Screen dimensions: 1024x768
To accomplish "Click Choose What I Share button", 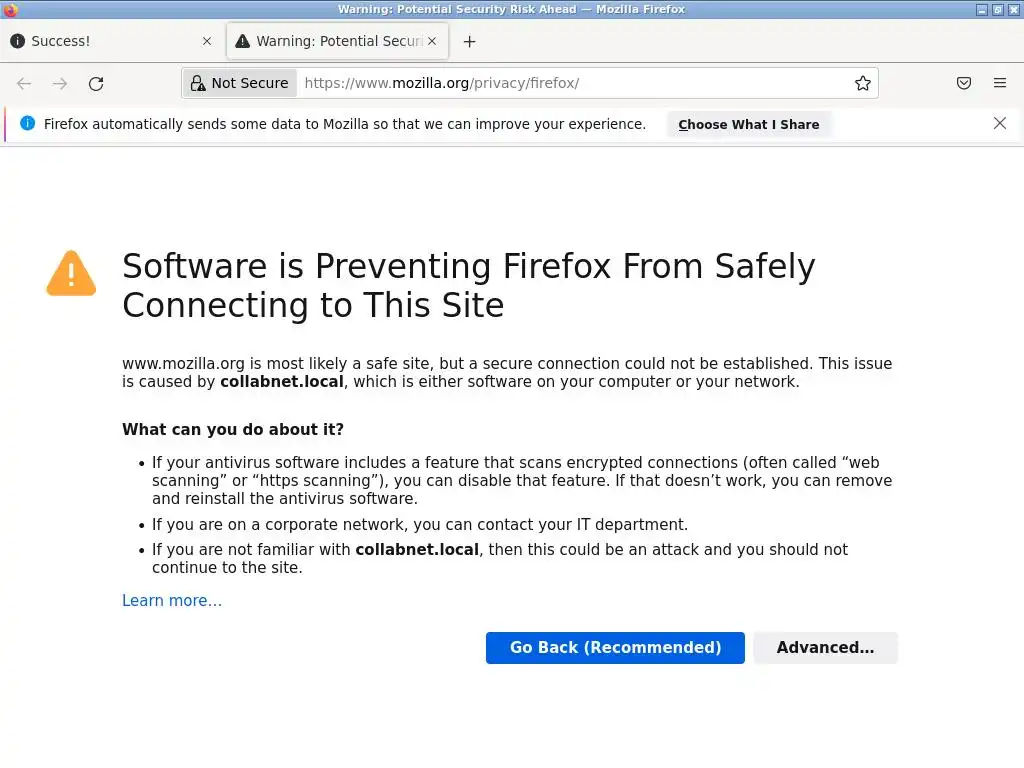I will (748, 125).
